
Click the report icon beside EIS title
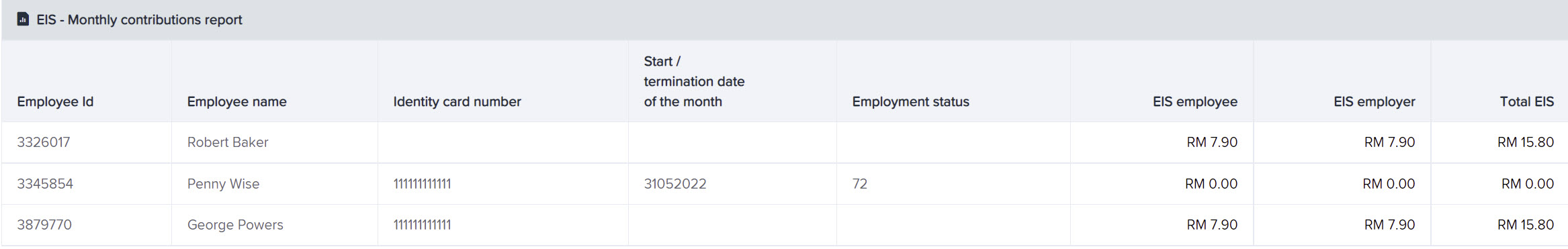(x=23, y=19)
